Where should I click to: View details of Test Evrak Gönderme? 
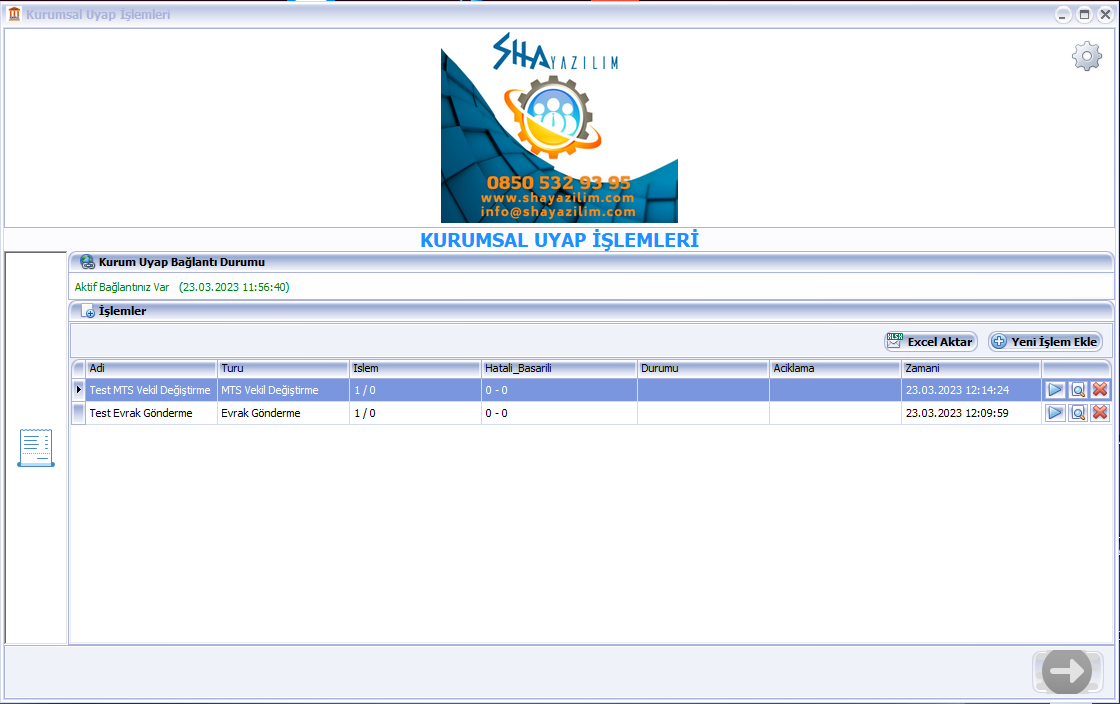[x=1078, y=413]
